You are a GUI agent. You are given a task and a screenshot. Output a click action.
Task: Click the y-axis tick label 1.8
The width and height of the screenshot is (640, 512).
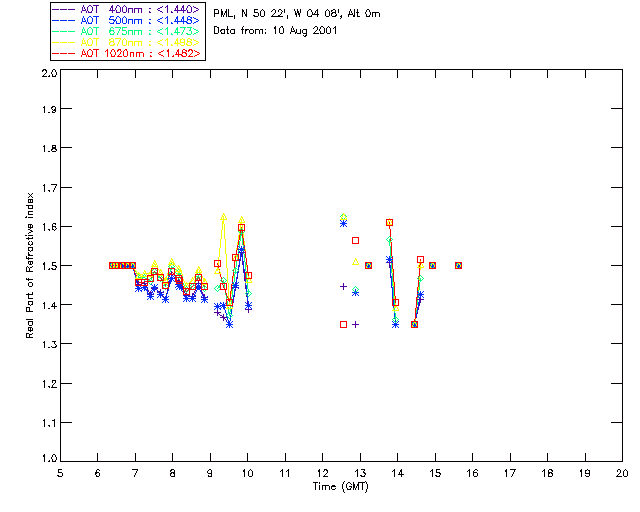tap(49, 148)
